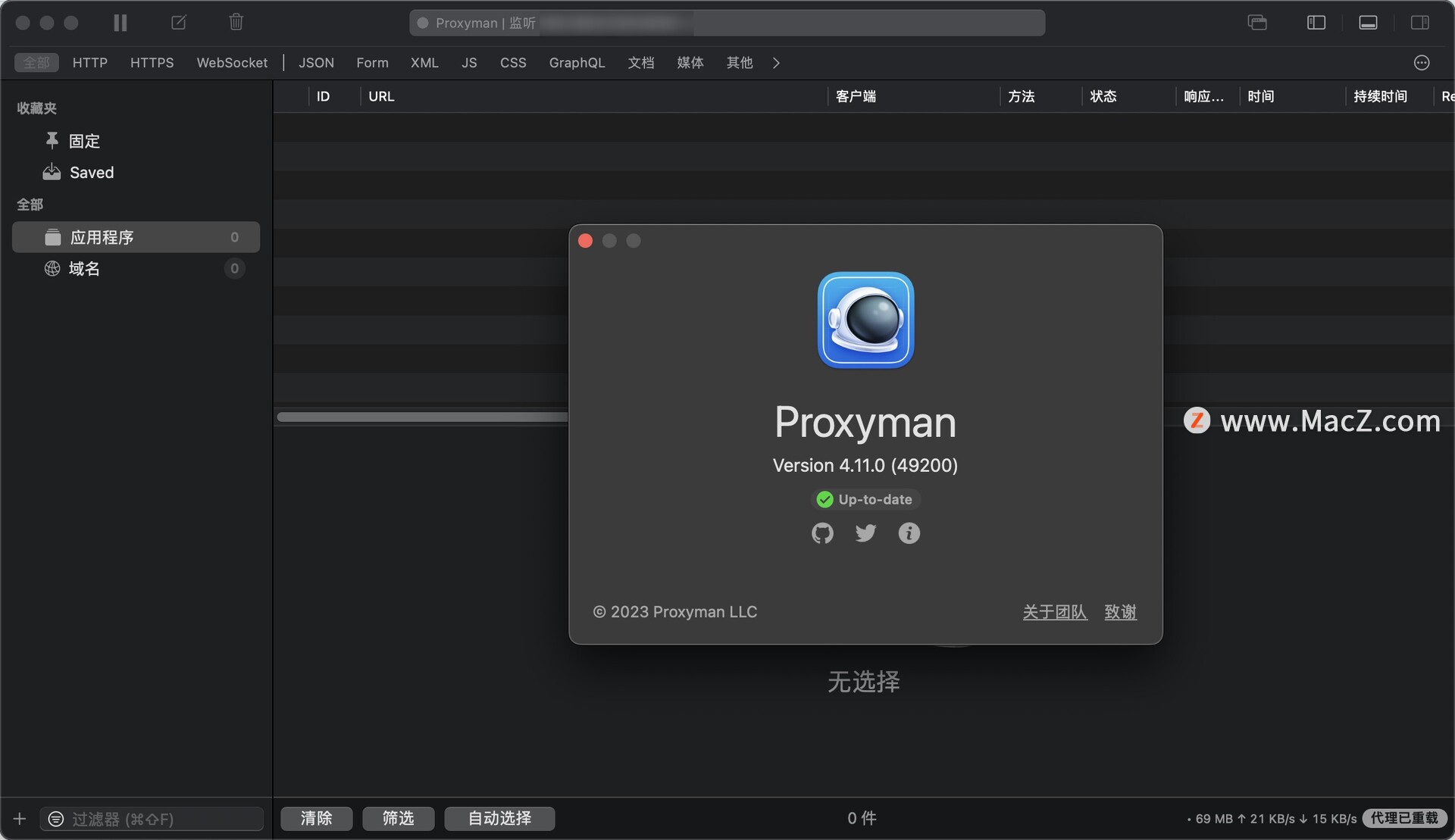Toggle the right panel layout icon

[1420, 23]
